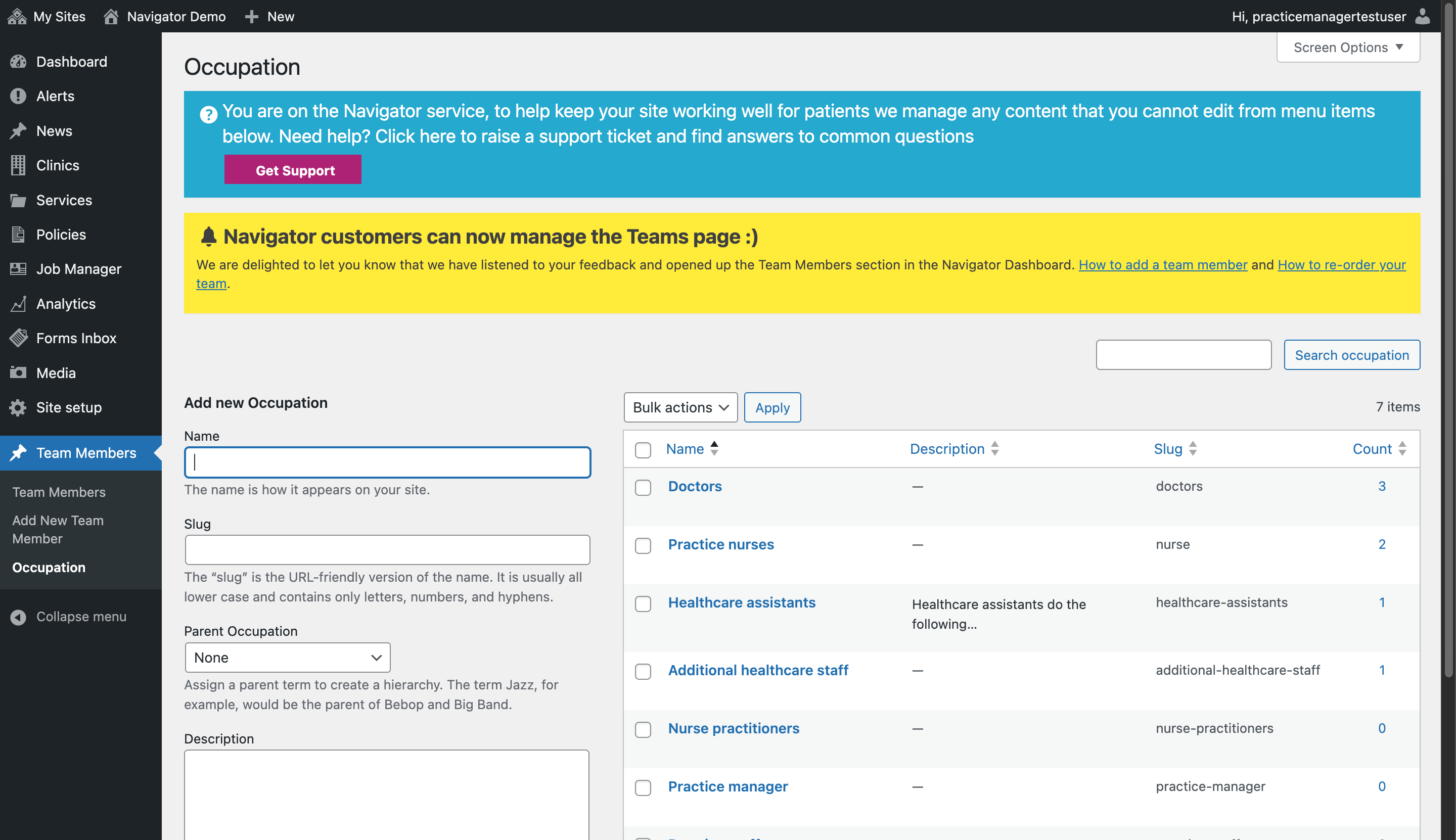
Task: Click the Forms Inbox icon
Action: tap(19, 338)
